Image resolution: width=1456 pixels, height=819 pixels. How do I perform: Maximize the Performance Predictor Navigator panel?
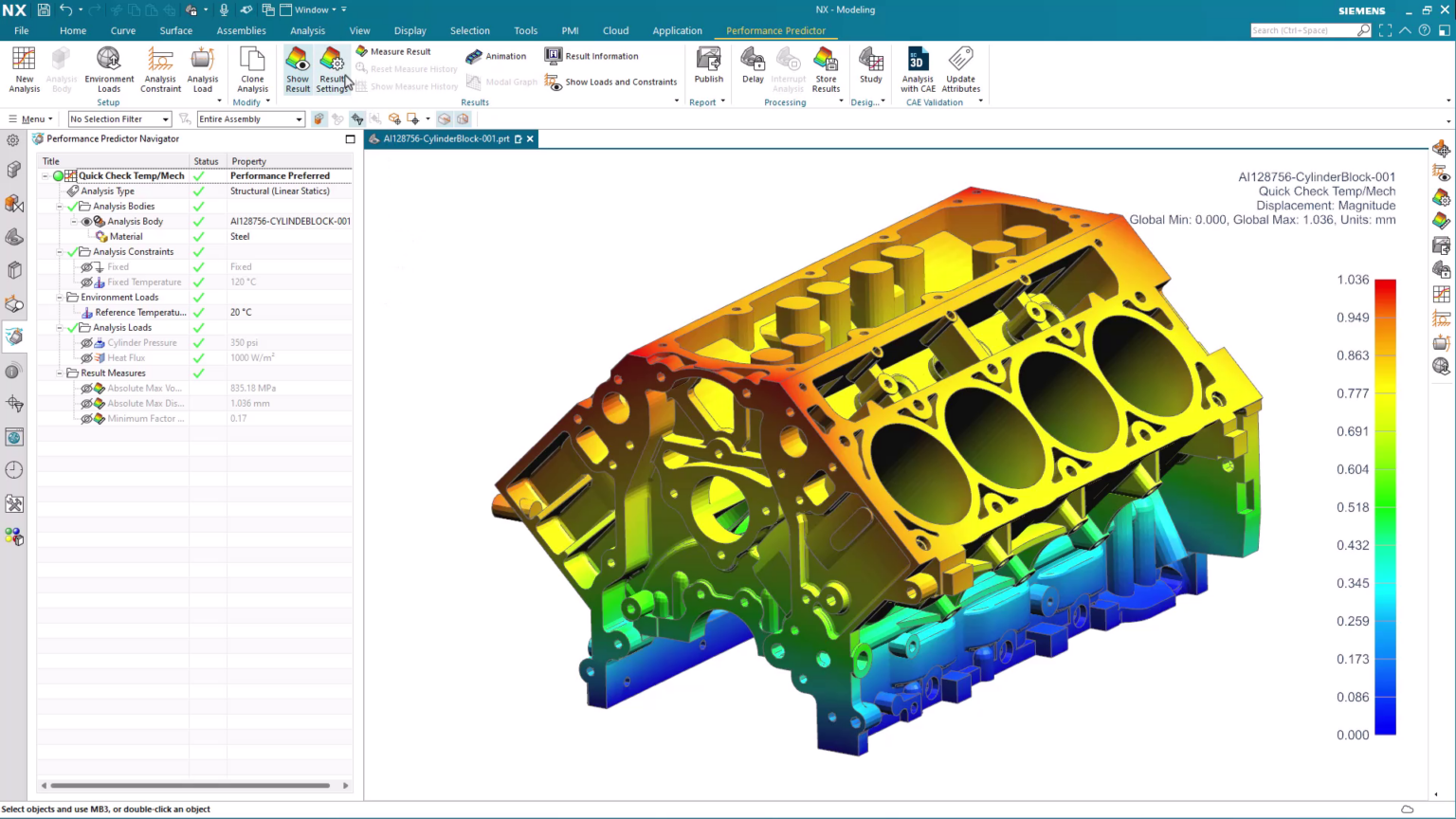350,138
